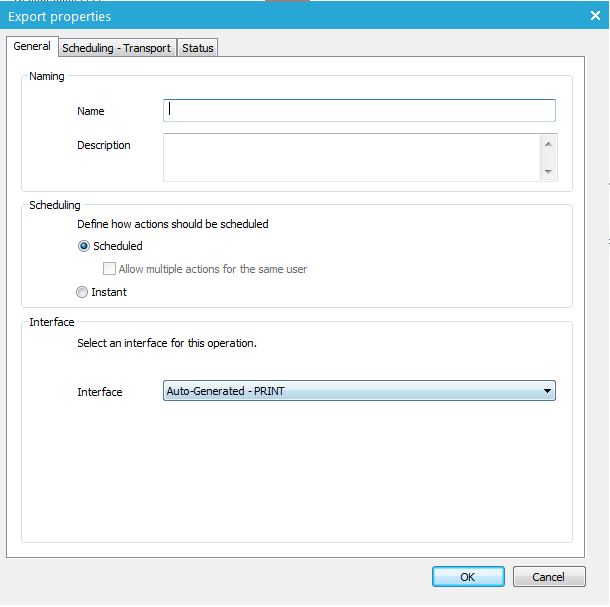Image resolution: width=610 pixels, height=607 pixels.
Task: Click the Description field label
Action: [104, 145]
